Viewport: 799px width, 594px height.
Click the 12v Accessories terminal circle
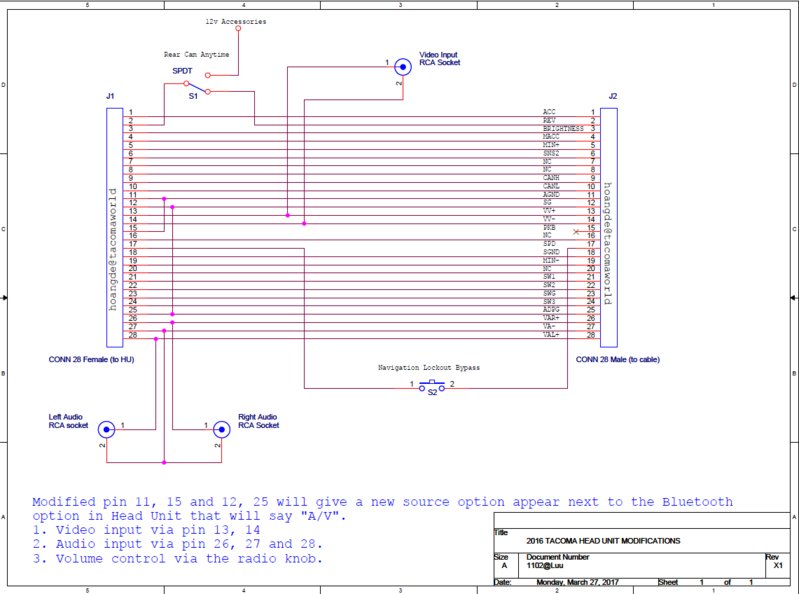pos(238,28)
